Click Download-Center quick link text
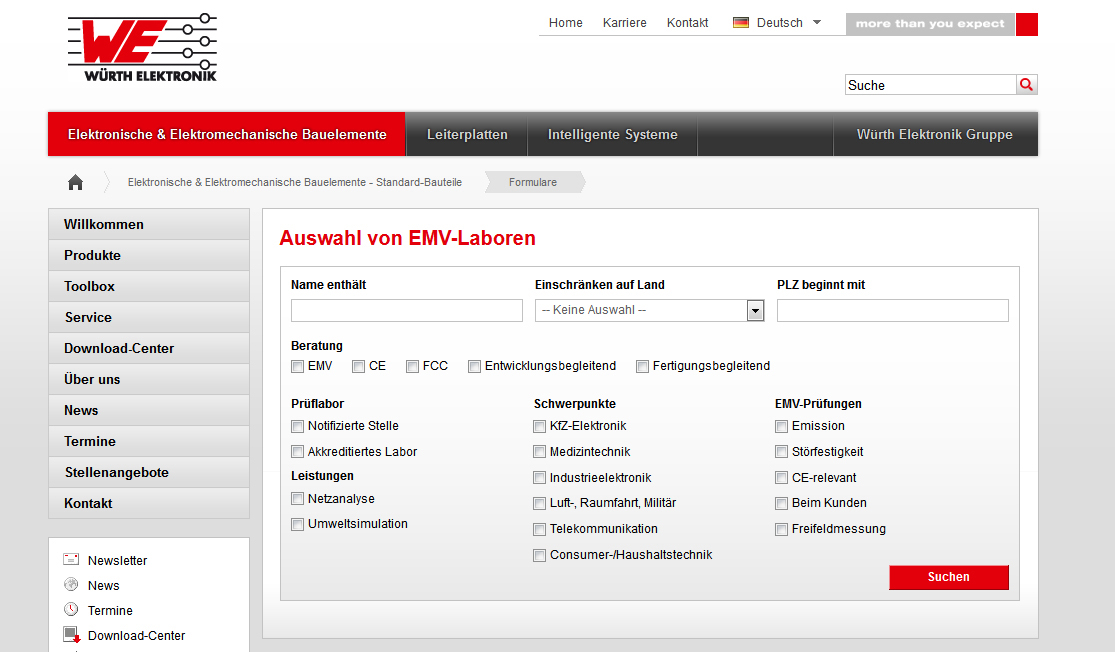The height and width of the screenshot is (652, 1115). (137, 636)
